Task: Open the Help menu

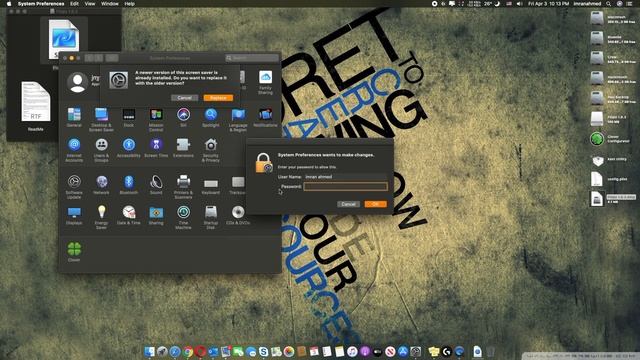Action: (x=129, y=4)
